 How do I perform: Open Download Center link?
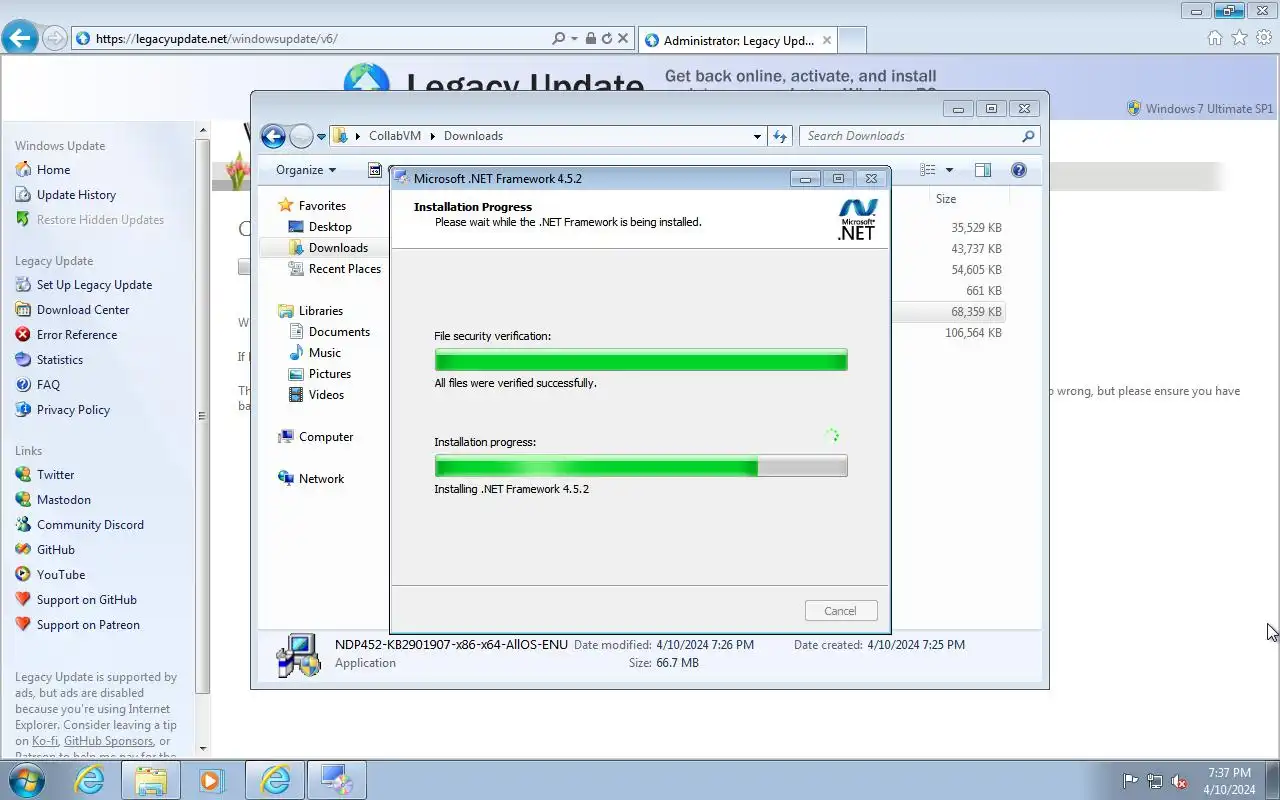click(83, 310)
